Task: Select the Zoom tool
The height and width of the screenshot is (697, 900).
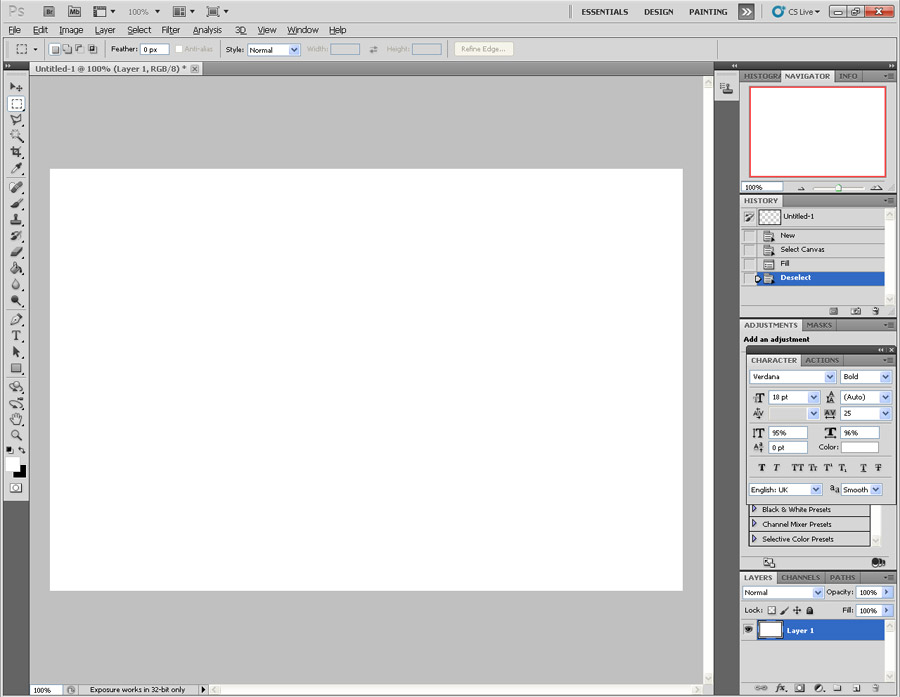Action: pos(16,435)
